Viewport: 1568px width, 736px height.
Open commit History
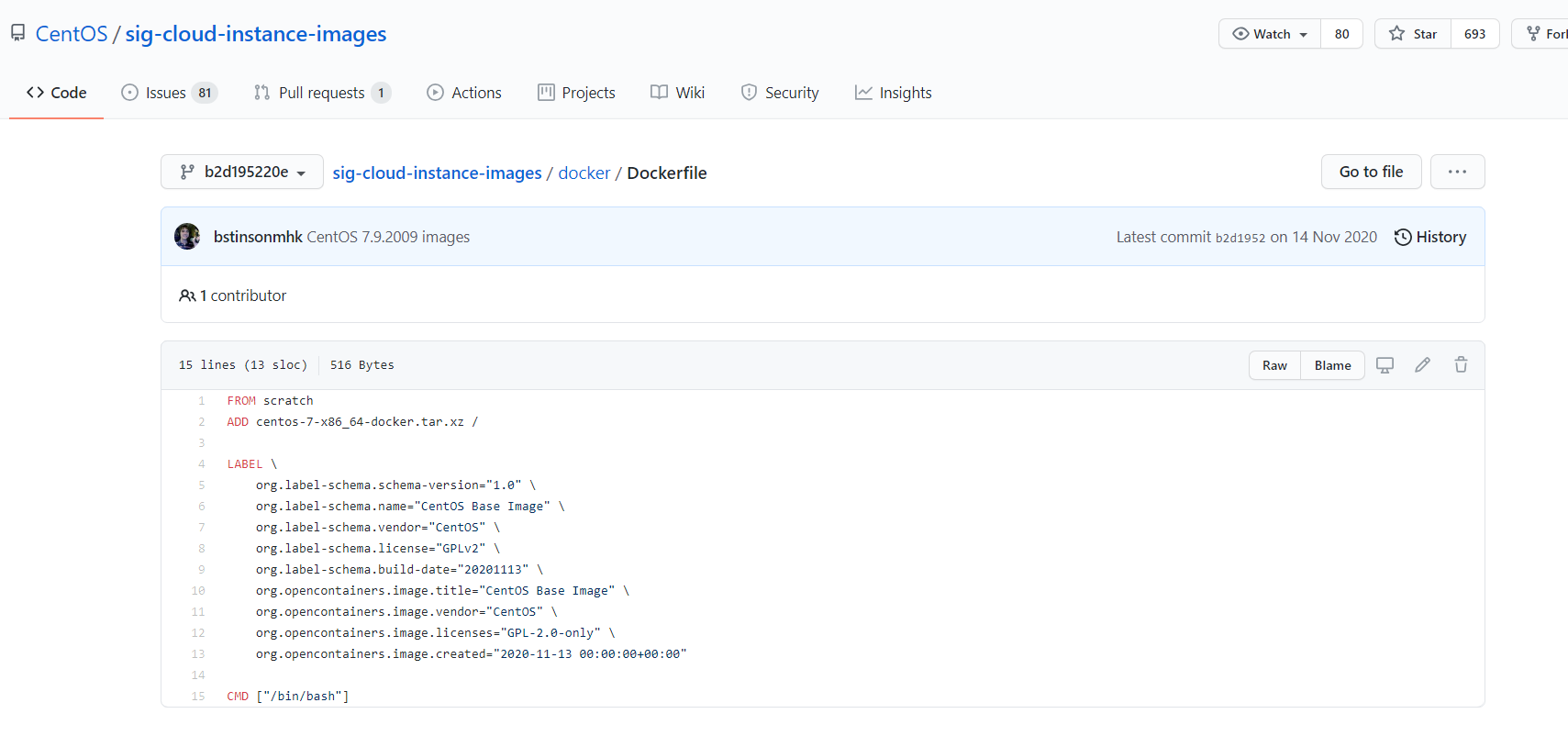[1430, 237]
